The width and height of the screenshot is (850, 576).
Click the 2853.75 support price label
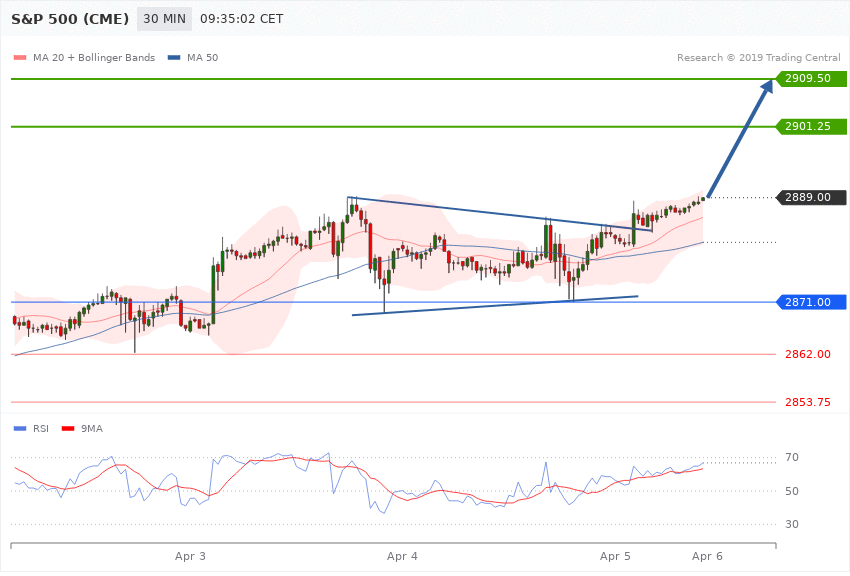click(808, 402)
